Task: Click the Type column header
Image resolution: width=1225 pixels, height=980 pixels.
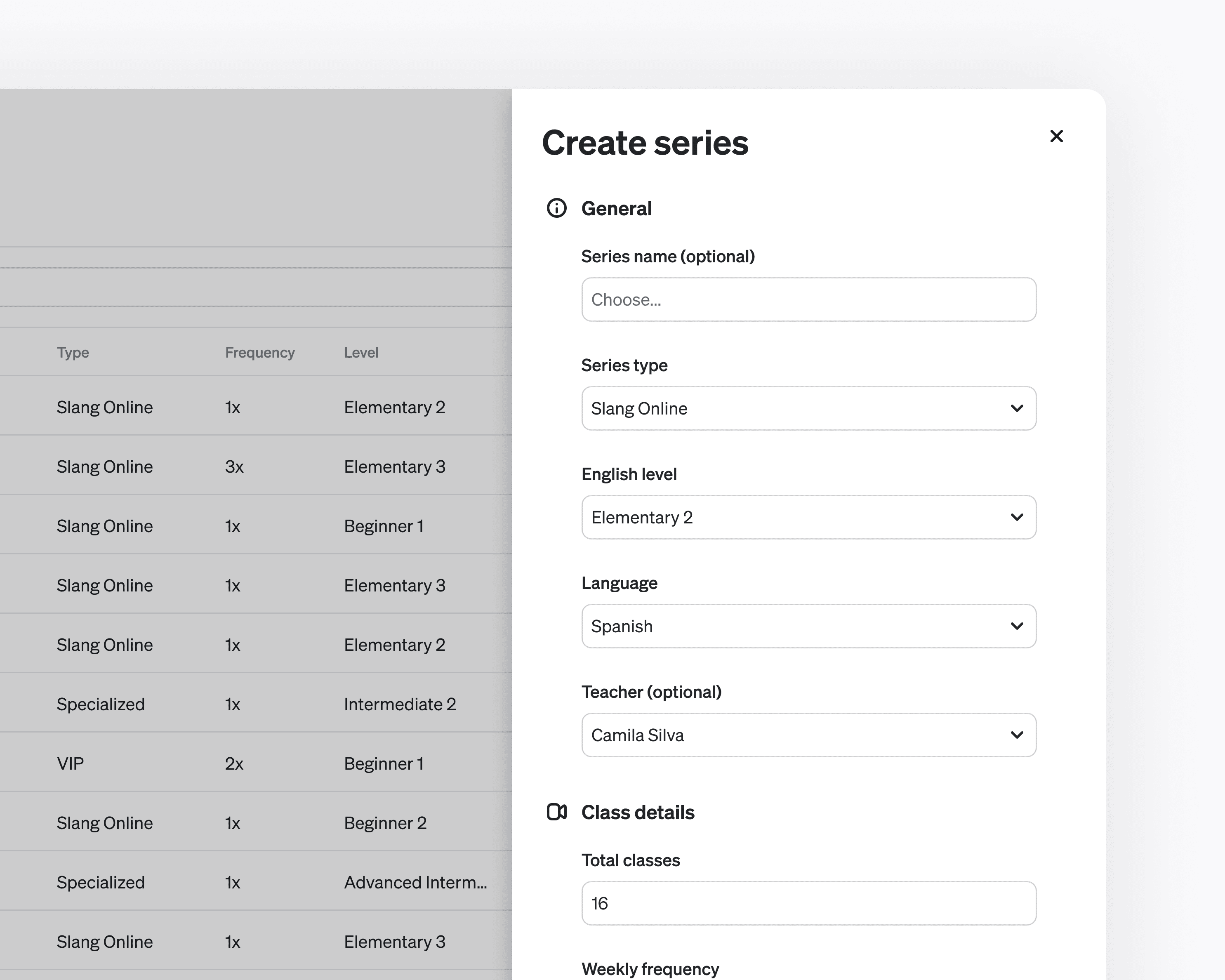Action: tap(73, 352)
